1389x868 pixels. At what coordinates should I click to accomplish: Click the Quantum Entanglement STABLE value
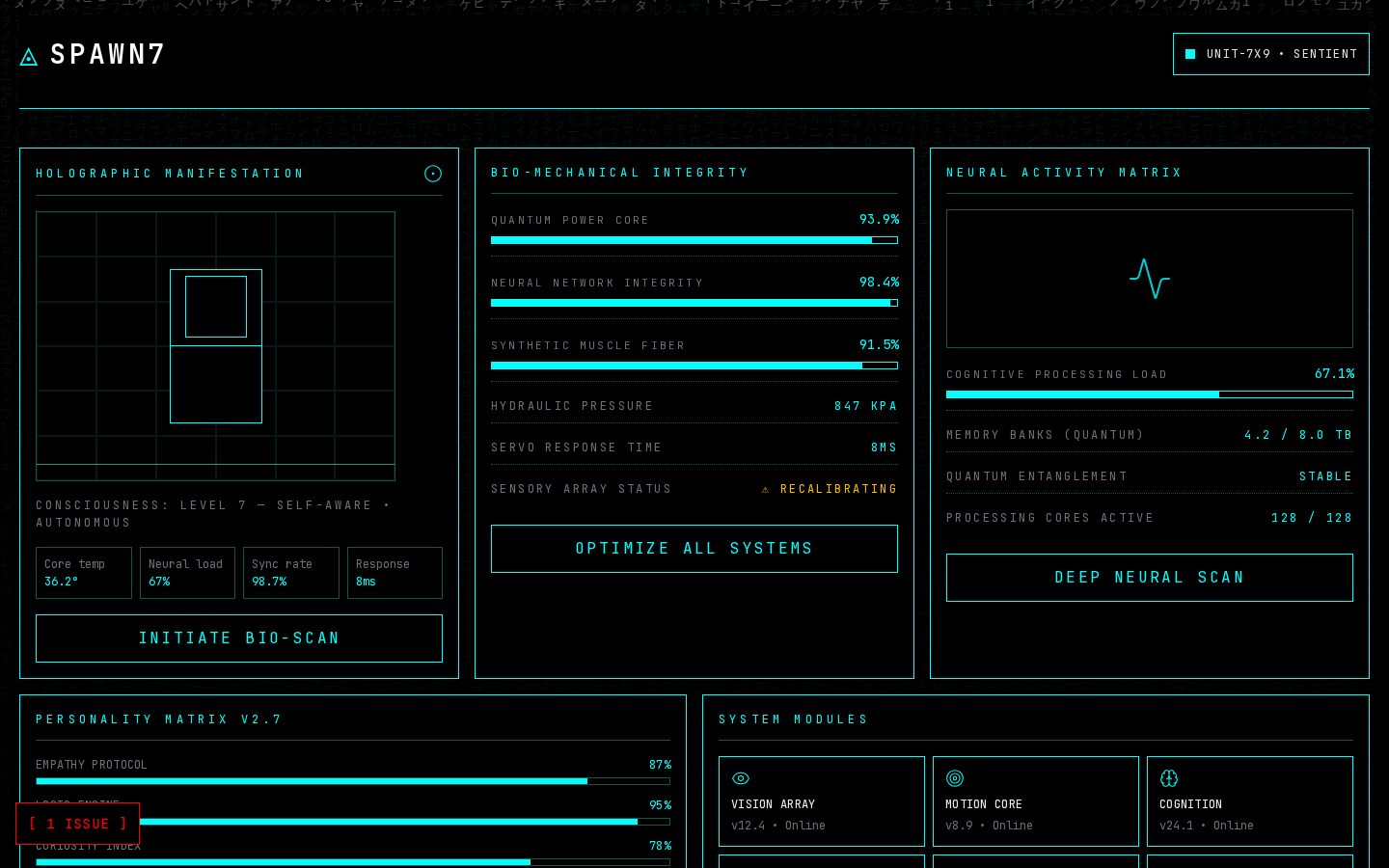pyautogui.click(x=1326, y=476)
